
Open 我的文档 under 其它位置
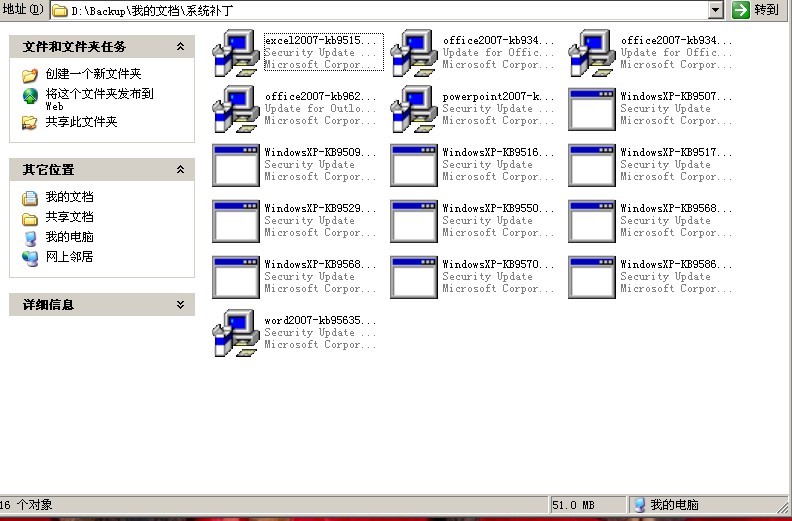coord(69,197)
